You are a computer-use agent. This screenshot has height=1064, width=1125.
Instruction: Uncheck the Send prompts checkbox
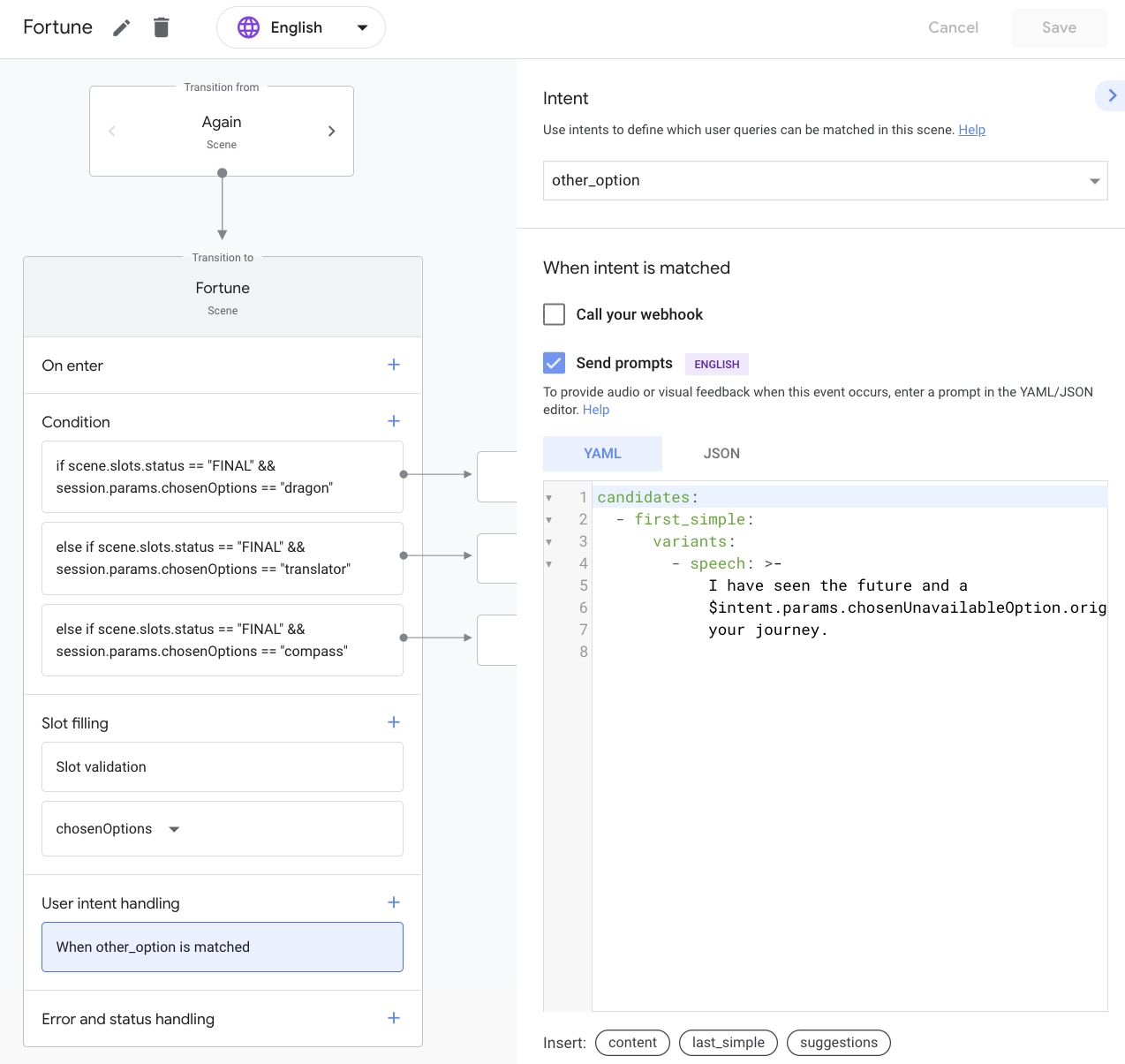click(555, 363)
